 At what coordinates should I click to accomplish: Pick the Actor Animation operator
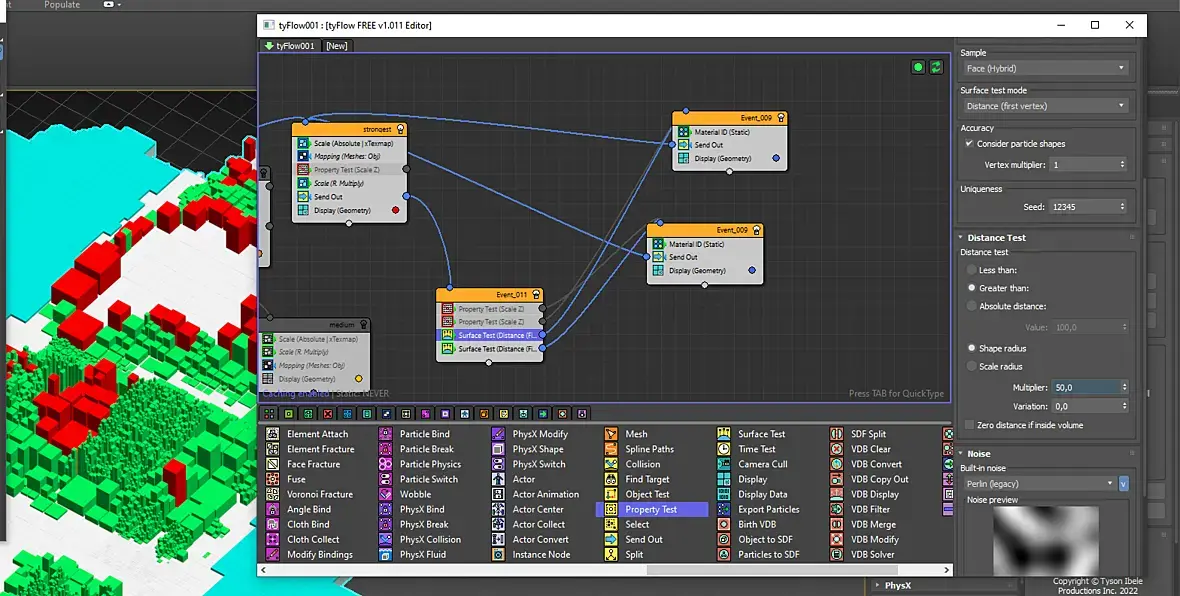click(537, 494)
